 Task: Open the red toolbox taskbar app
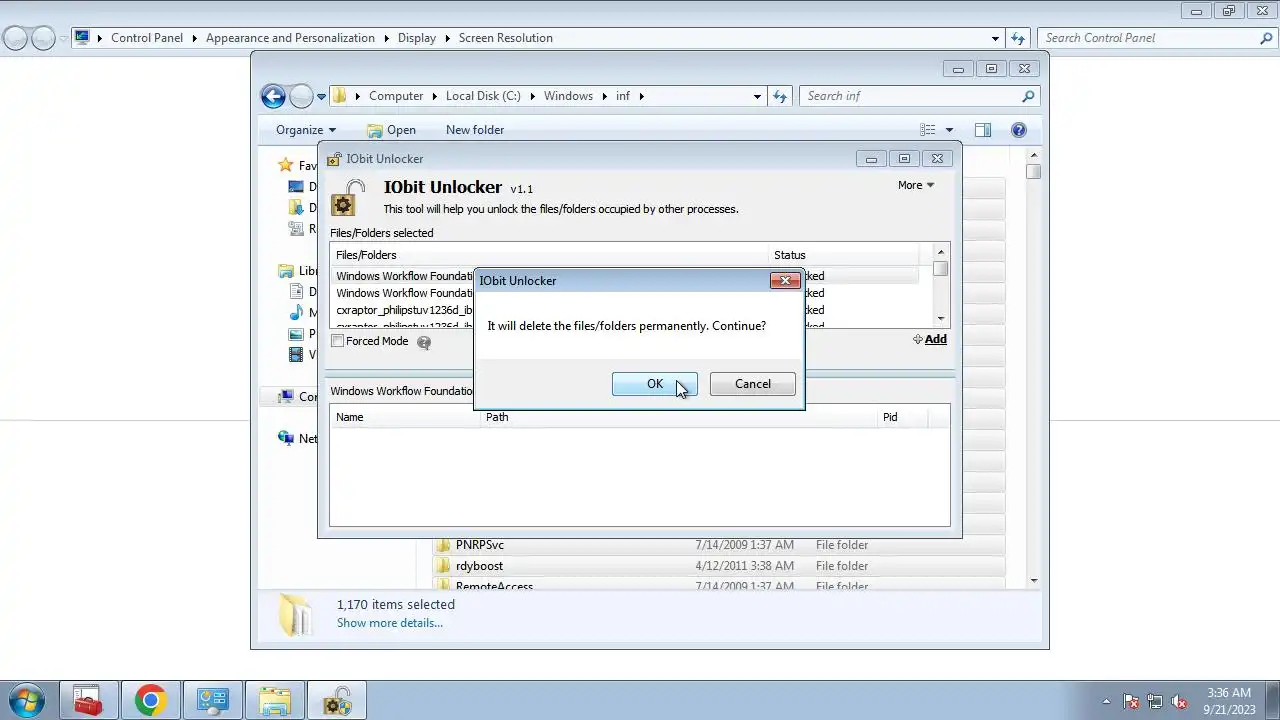[x=88, y=701]
